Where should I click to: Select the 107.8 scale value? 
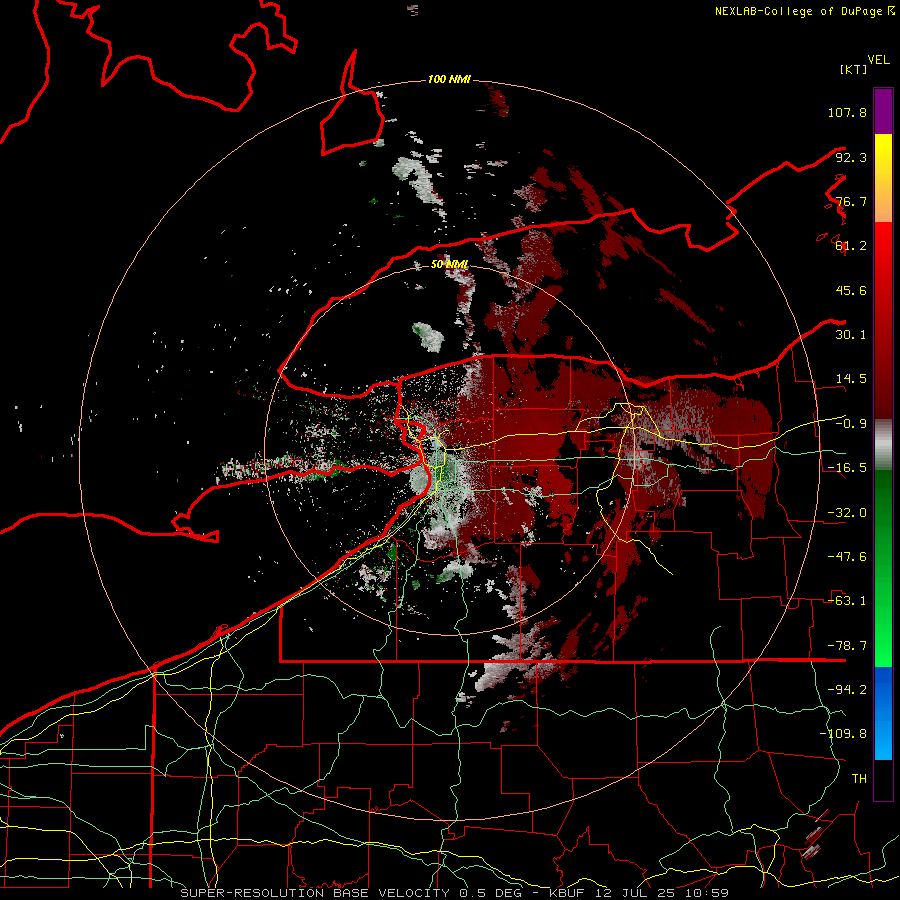pyautogui.click(x=847, y=112)
